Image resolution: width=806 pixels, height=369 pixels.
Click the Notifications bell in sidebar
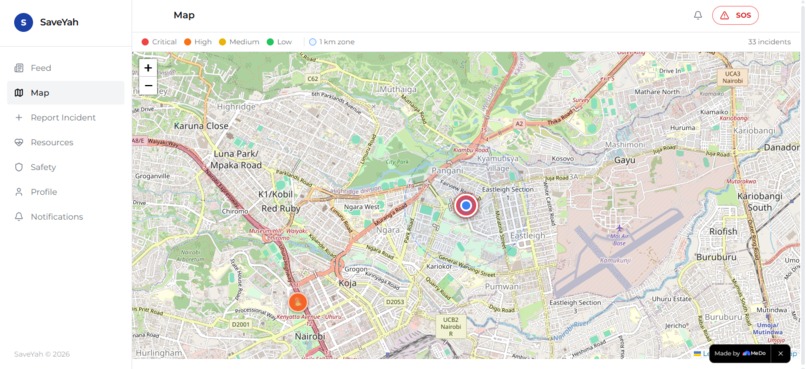pyautogui.click(x=19, y=217)
